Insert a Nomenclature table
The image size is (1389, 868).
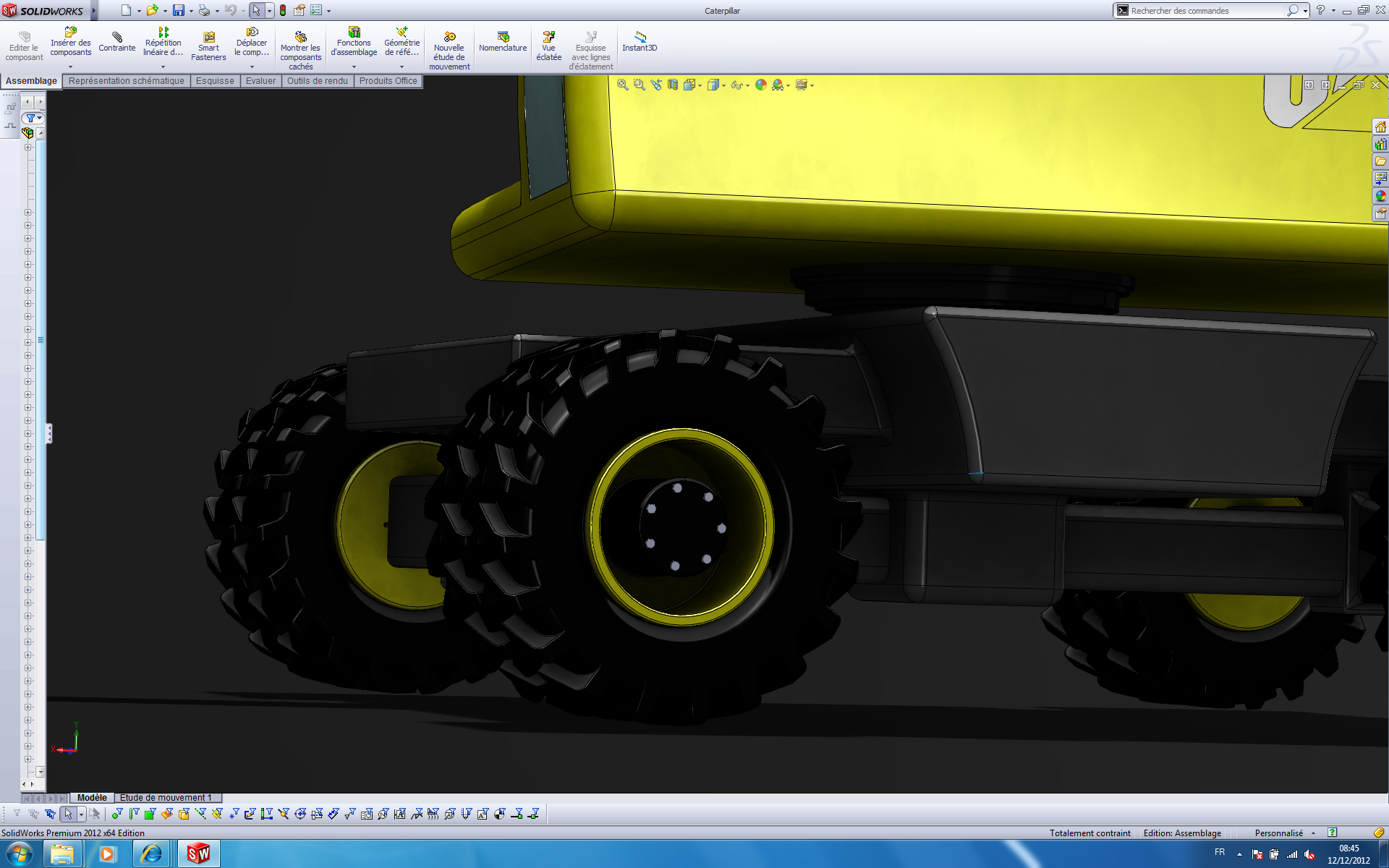point(503,42)
